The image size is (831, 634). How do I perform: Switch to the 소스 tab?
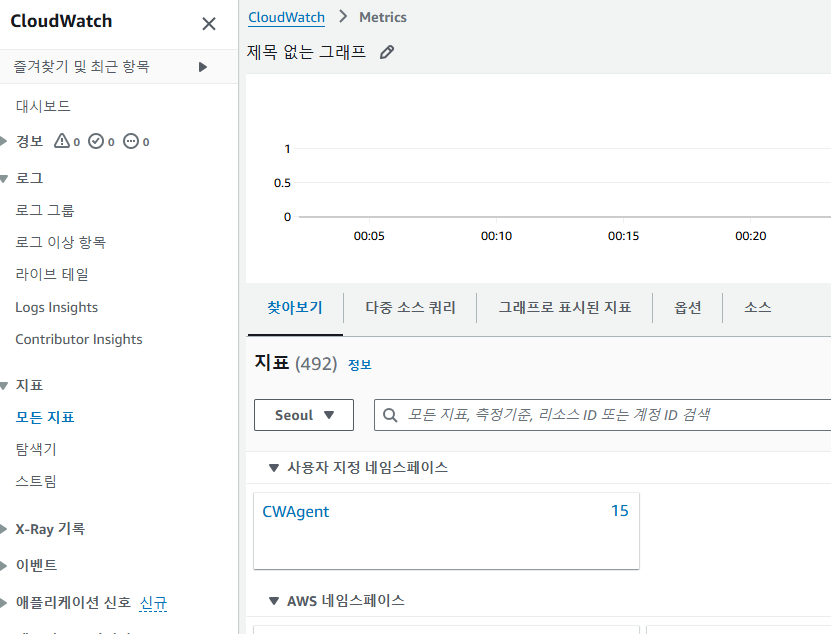click(757, 307)
